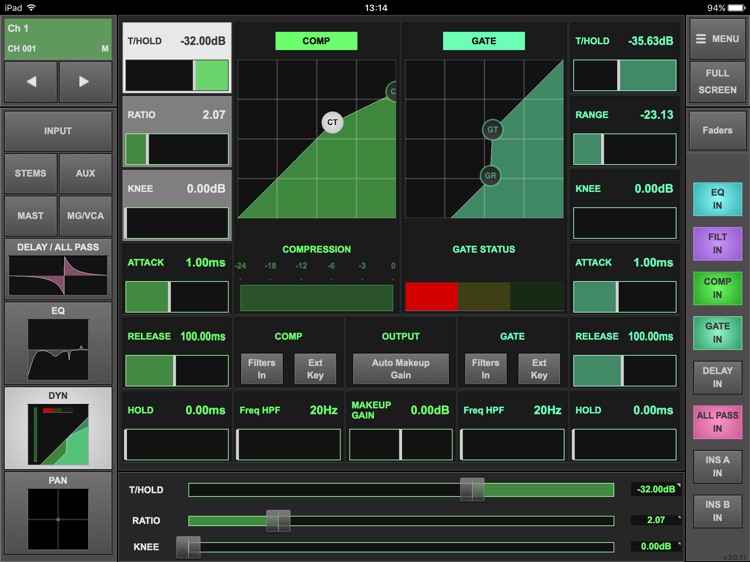Toggle ALL PASS IN button
This screenshot has width=750, height=562.
(717, 422)
